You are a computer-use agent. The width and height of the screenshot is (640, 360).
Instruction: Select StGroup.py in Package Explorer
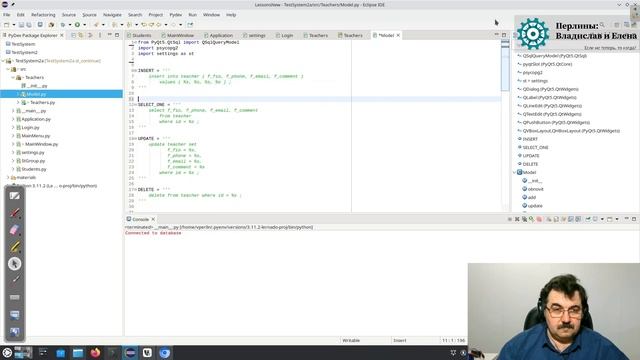click(x=33, y=161)
